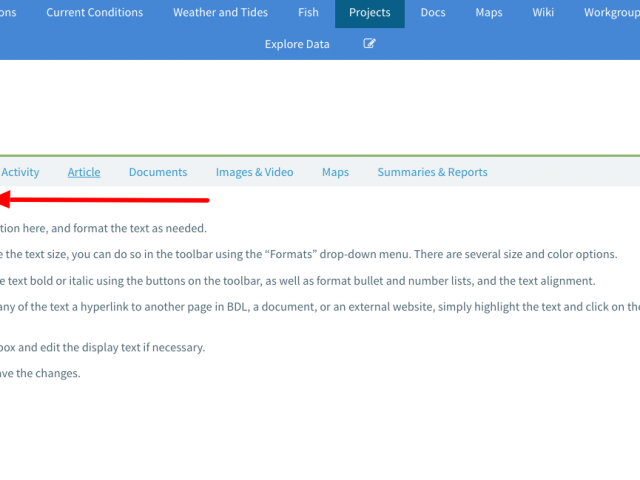Screen dimensions: 640x480
Task: Switch to the Documents tab
Action: pyautogui.click(x=158, y=172)
